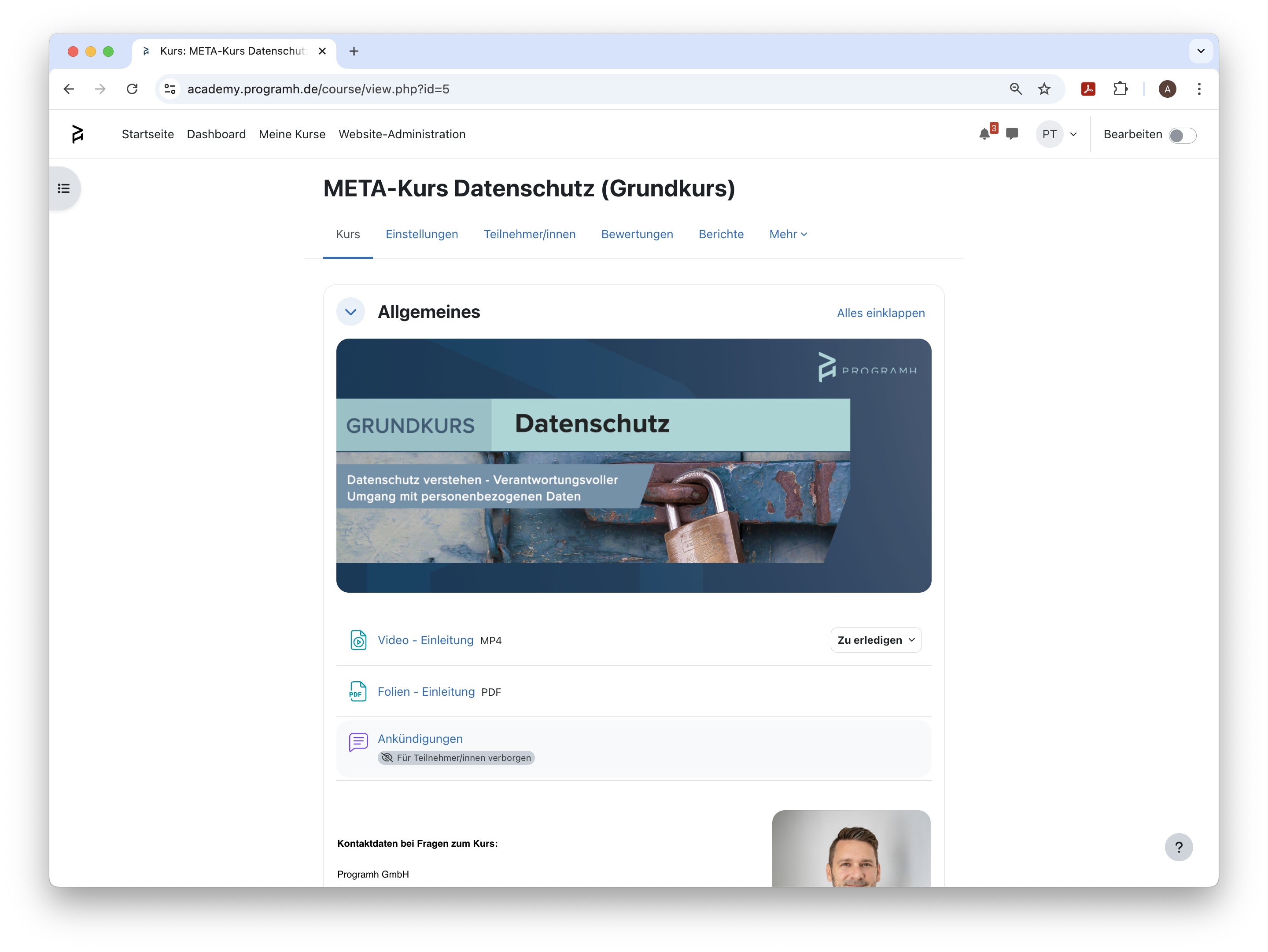Open the browser extensions puzzle icon
The width and height of the screenshot is (1268, 952).
click(x=1121, y=89)
